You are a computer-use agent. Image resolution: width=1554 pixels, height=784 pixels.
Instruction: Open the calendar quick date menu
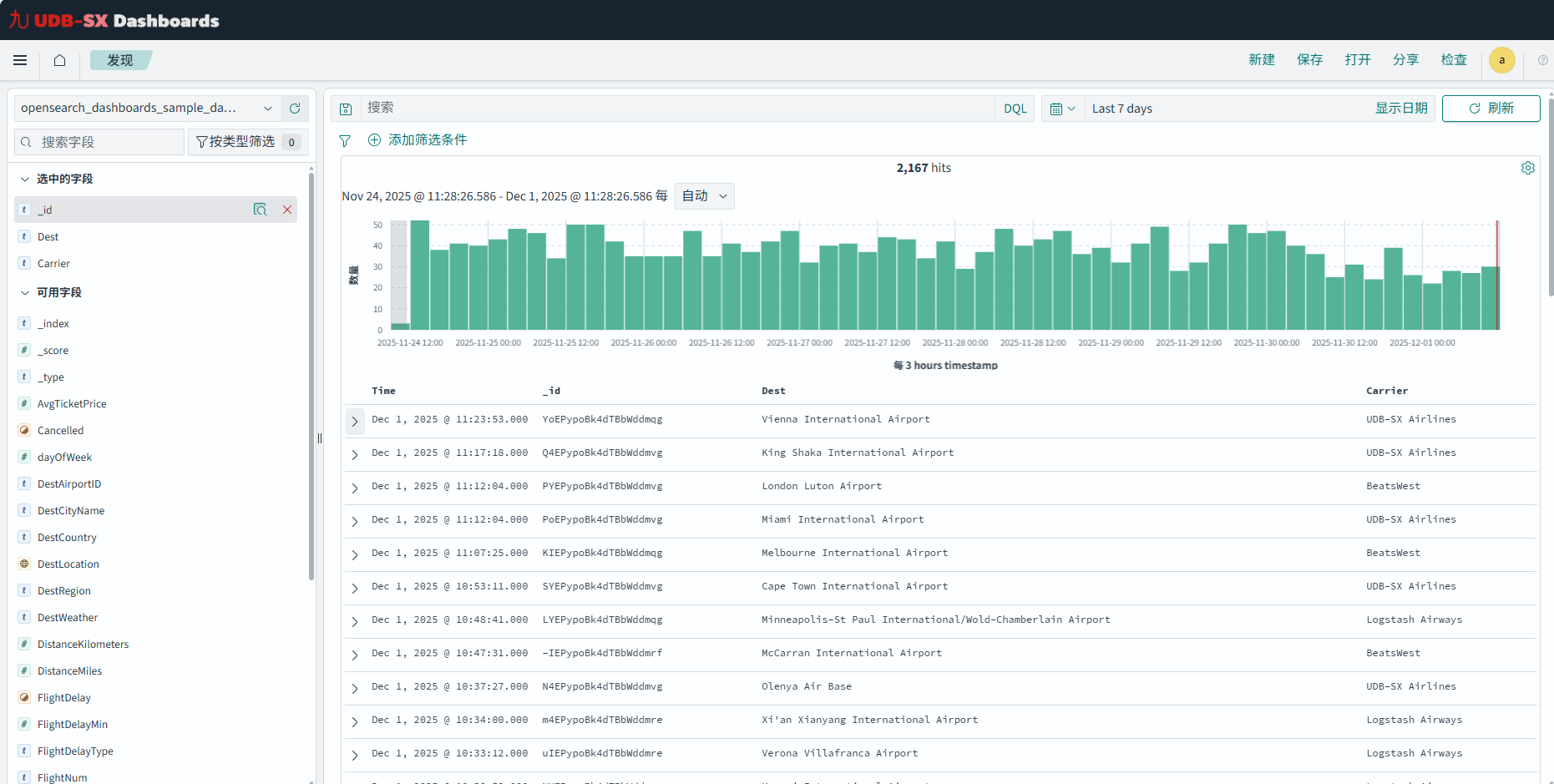point(1062,109)
